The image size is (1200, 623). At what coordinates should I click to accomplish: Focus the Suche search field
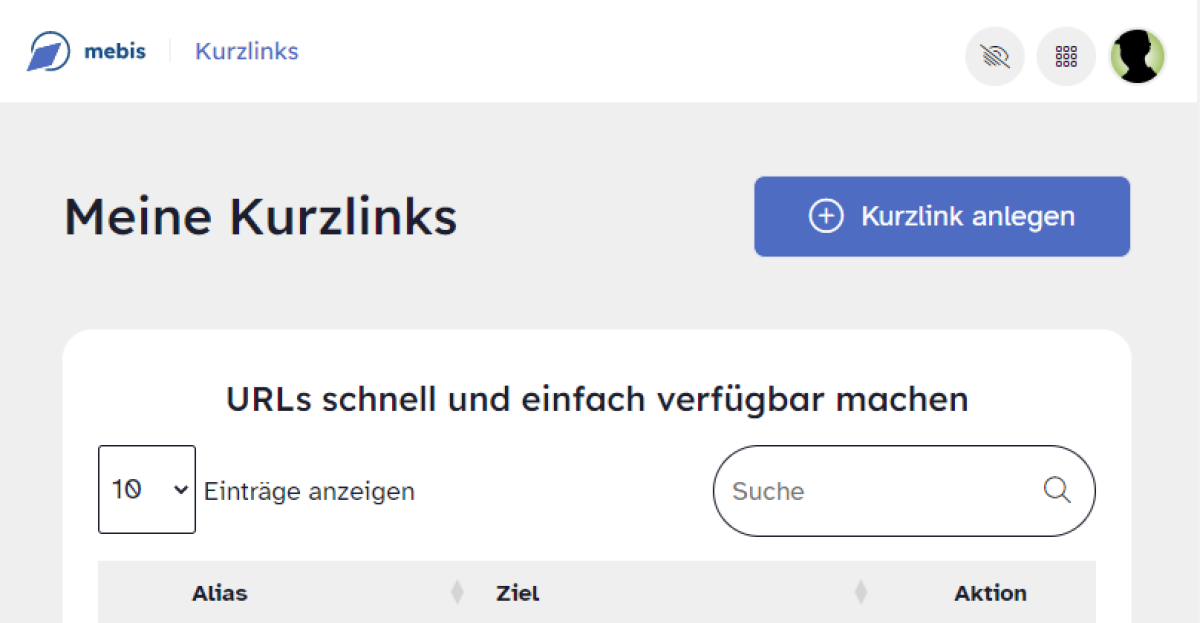tap(904, 491)
